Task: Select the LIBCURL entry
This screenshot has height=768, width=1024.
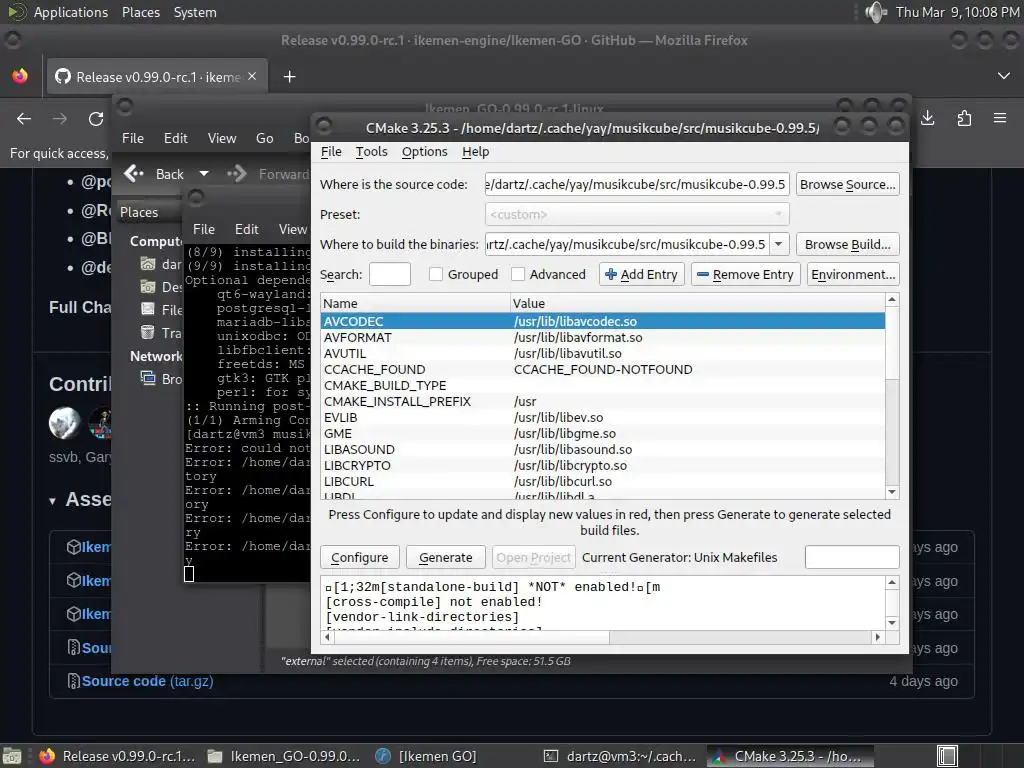Action: pyautogui.click(x=602, y=481)
